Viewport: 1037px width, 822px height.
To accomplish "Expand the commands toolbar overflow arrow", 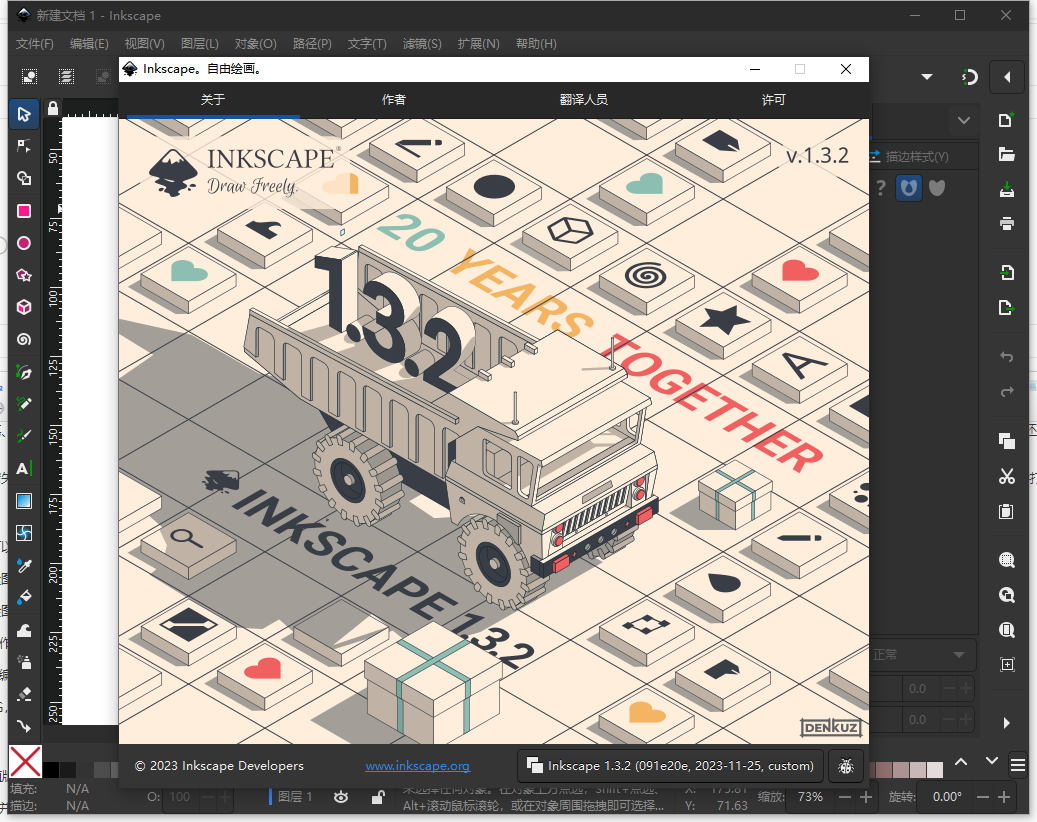I will click(1007, 723).
